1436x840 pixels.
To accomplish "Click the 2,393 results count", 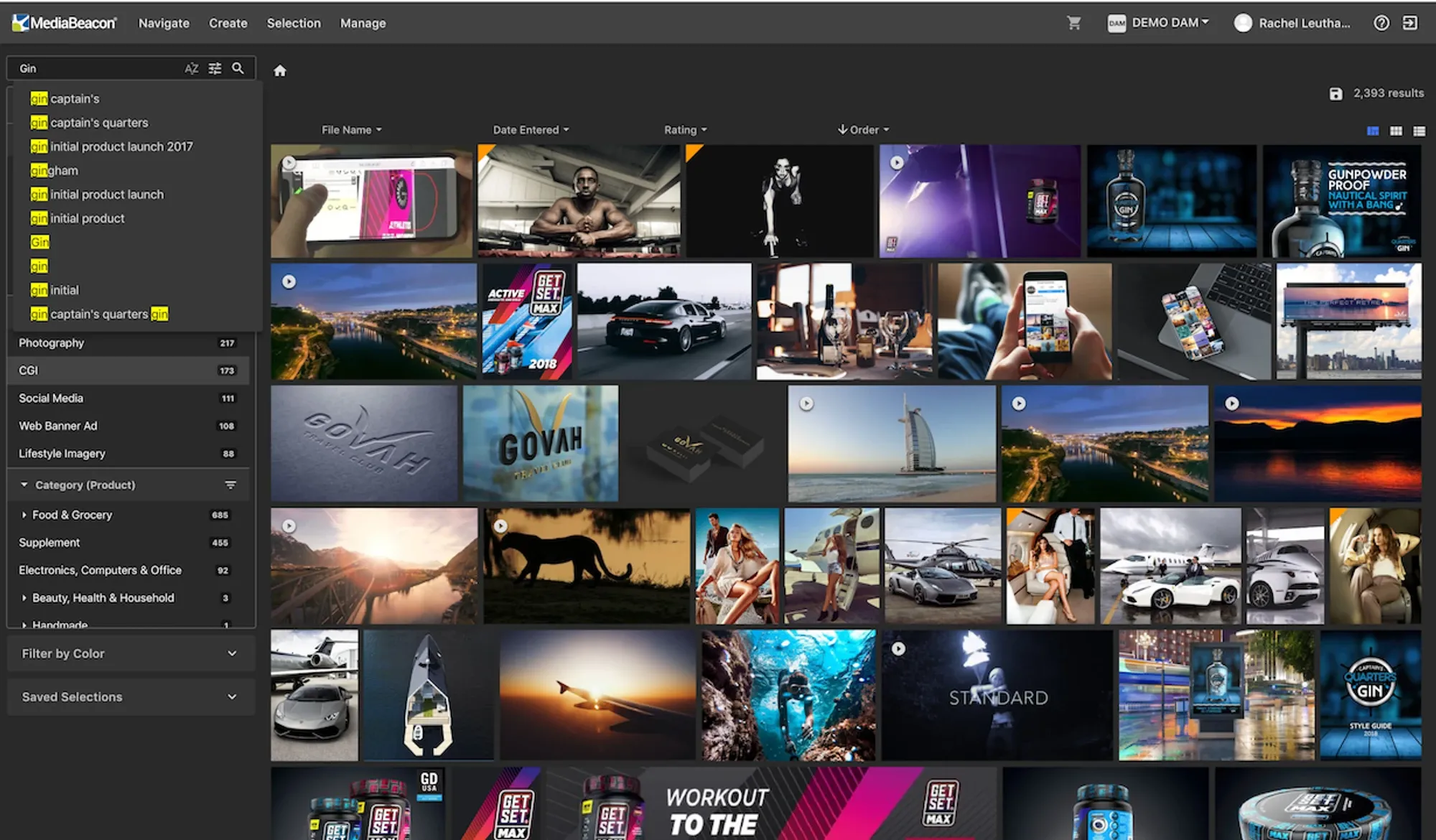I will click(1388, 93).
